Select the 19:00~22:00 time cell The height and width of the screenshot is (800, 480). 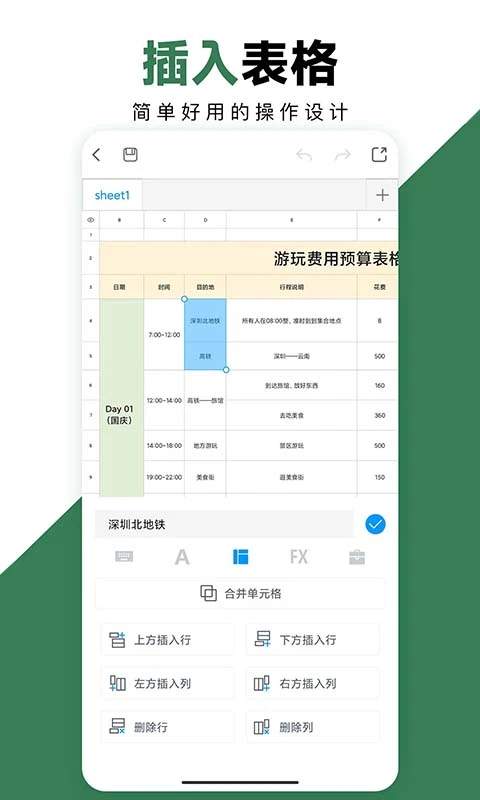point(164,477)
